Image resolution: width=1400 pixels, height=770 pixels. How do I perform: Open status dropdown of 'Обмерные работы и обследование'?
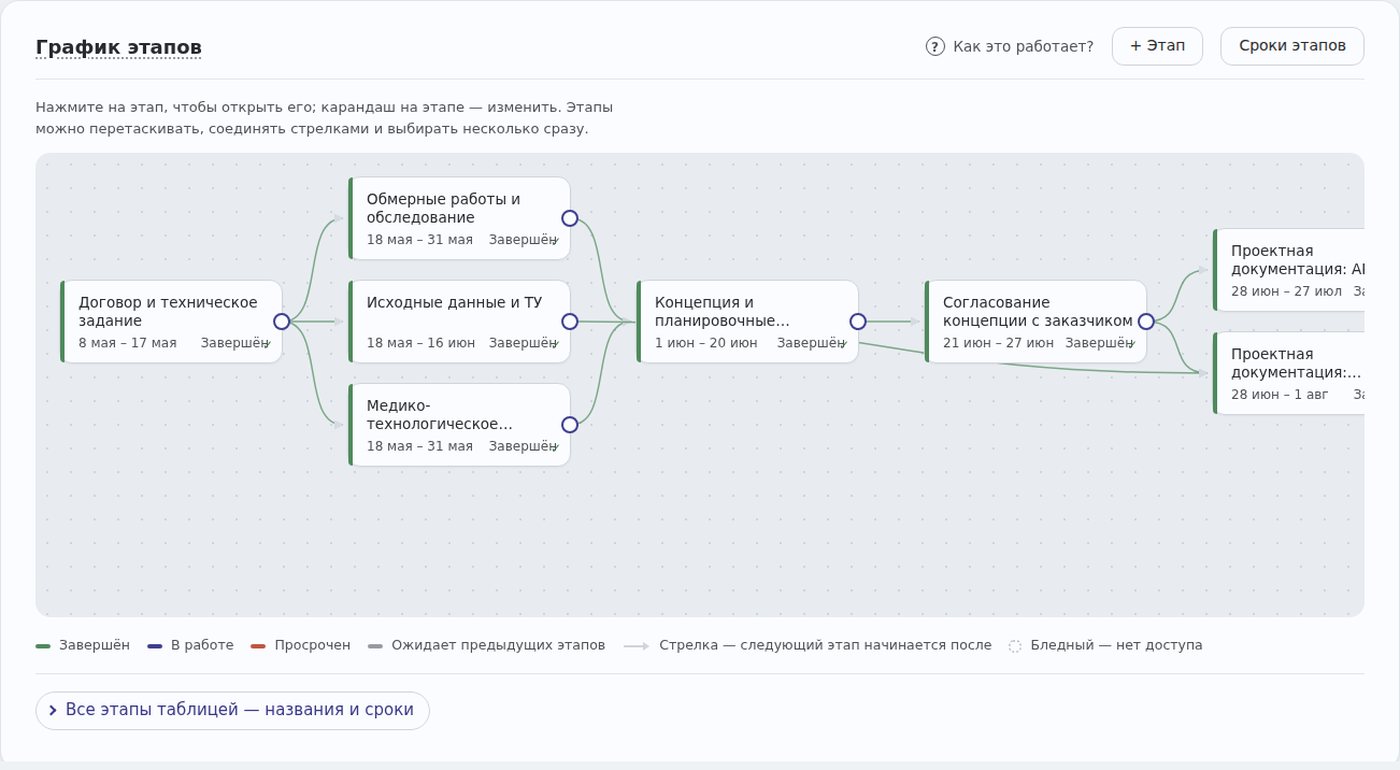pos(524,240)
